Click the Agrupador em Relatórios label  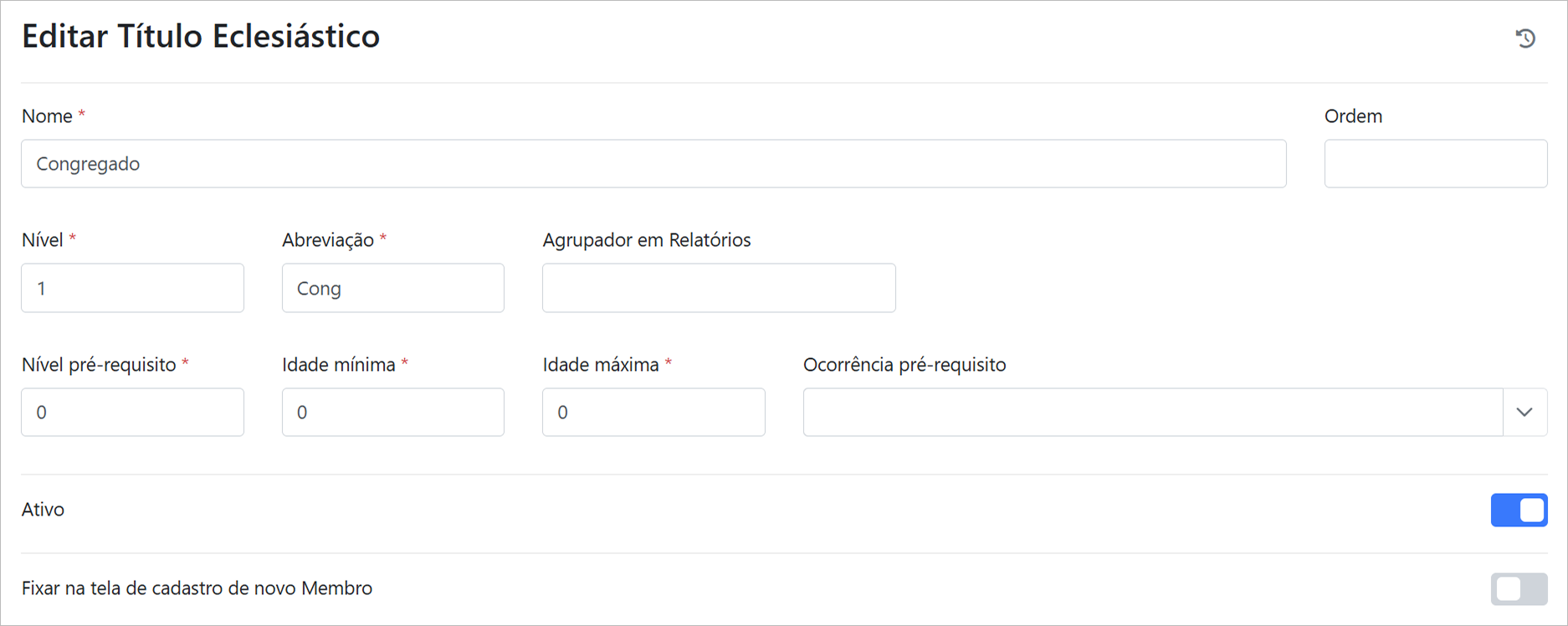click(x=646, y=240)
